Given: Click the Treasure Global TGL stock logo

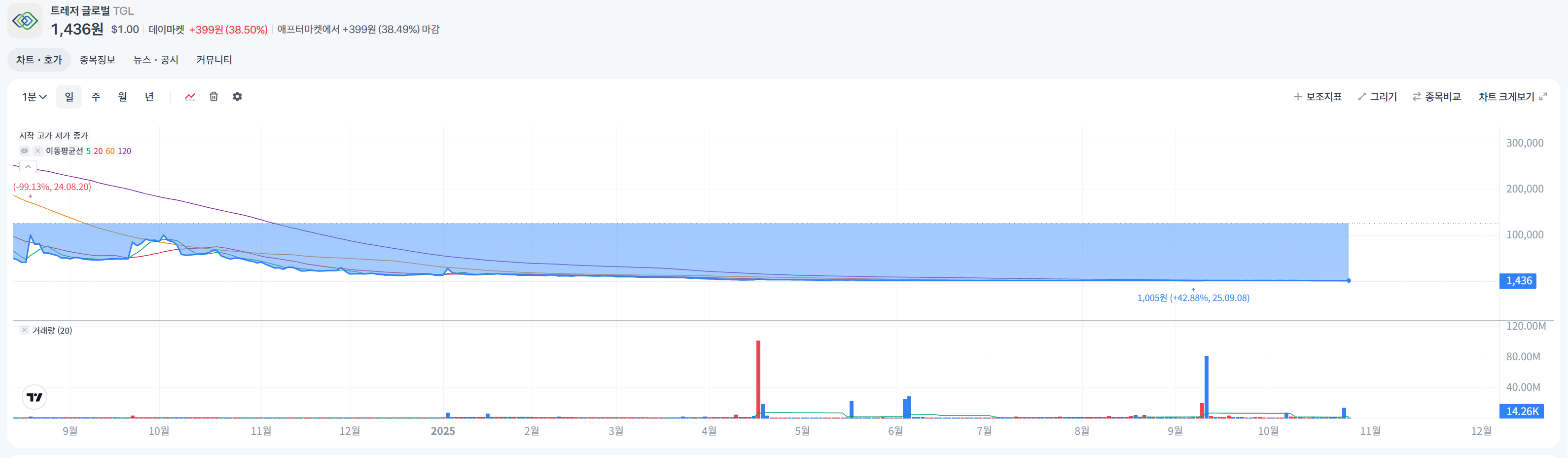Looking at the screenshot, I should pyautogui.click(x=25, y=21).
